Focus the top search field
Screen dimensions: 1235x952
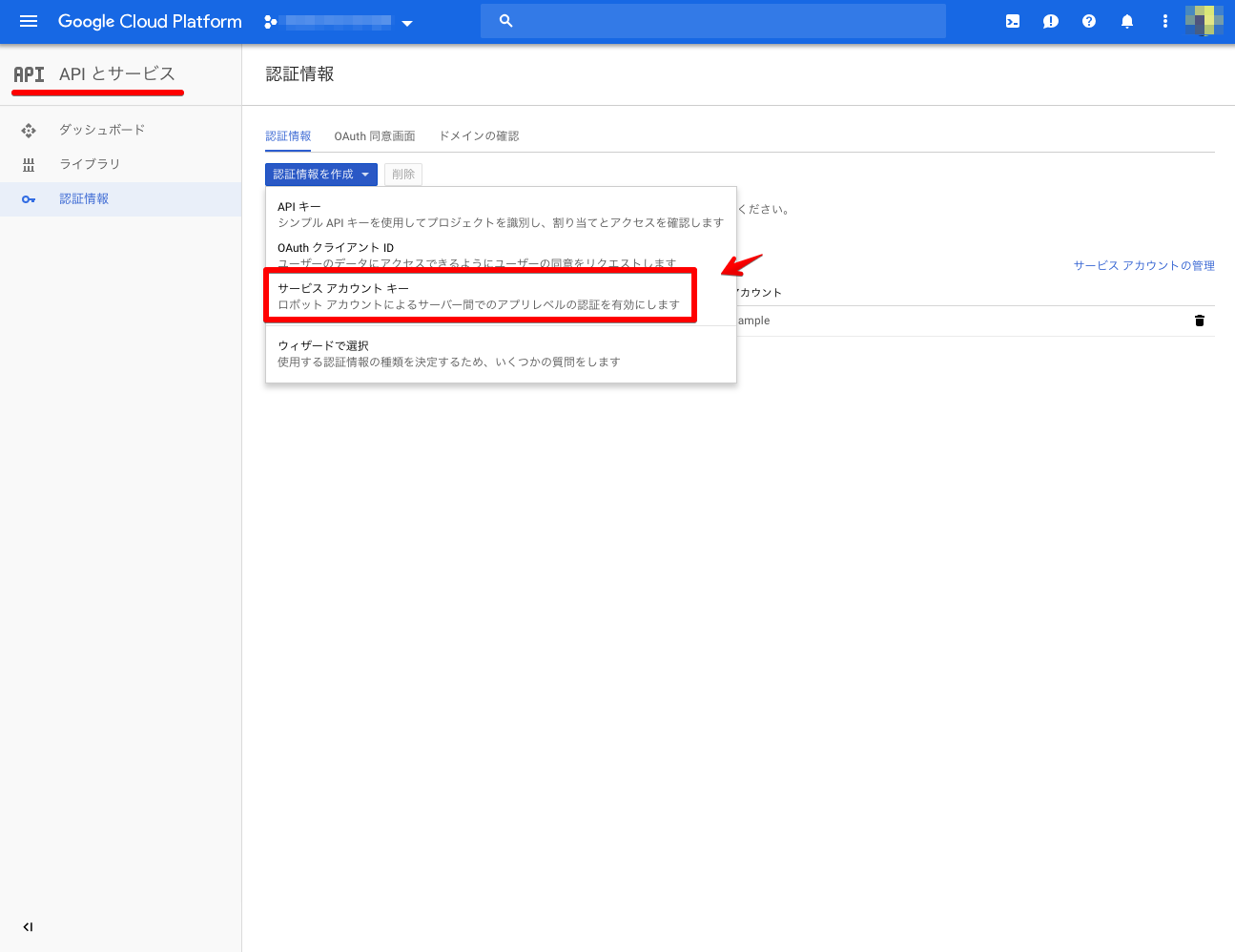[x=713, y=21]
